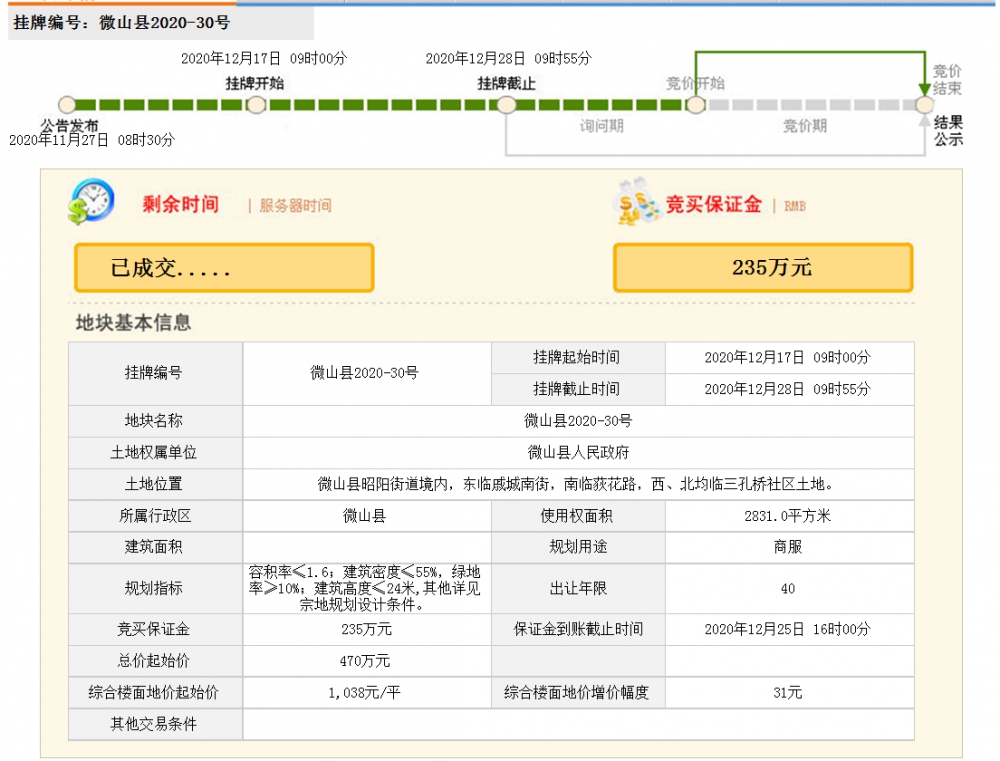Click the land location description cell
The image size is (1000, 761).
(x=578, y=485)
